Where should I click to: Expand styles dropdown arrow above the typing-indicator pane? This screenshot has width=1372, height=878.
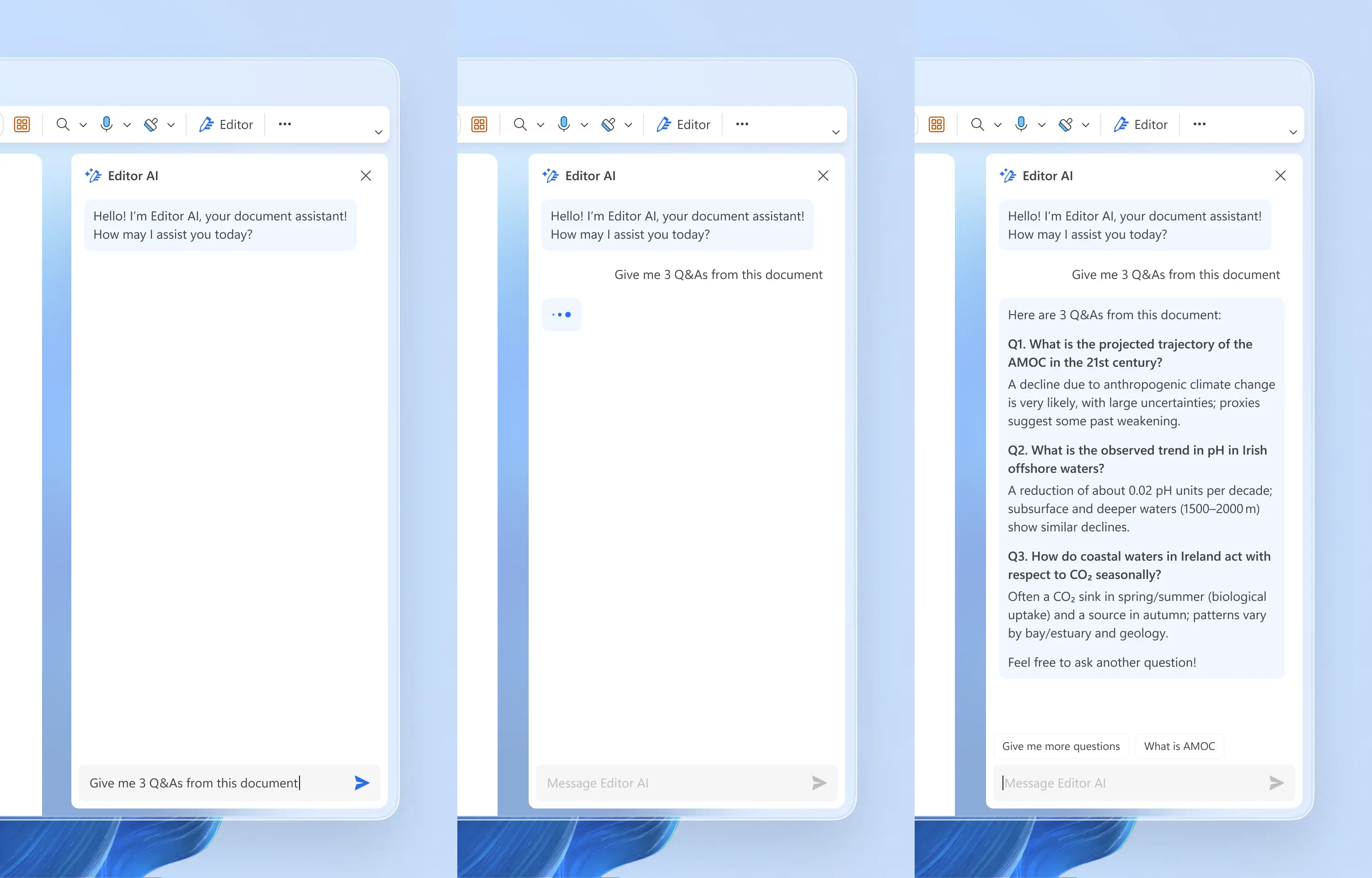click(x=628, y=125)
